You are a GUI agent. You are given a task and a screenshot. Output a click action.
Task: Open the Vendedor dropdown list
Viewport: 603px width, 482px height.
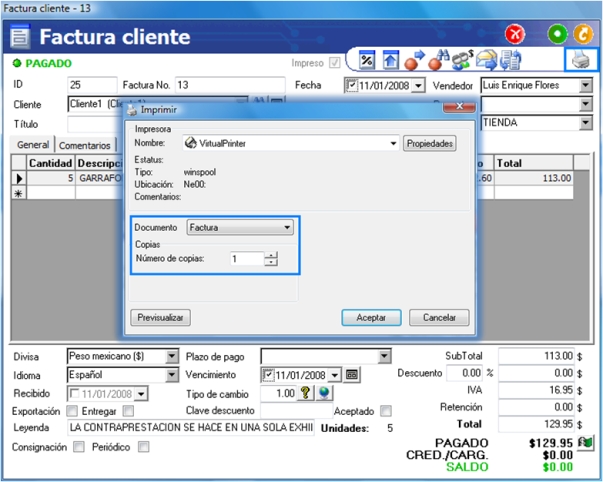[586, 86]
